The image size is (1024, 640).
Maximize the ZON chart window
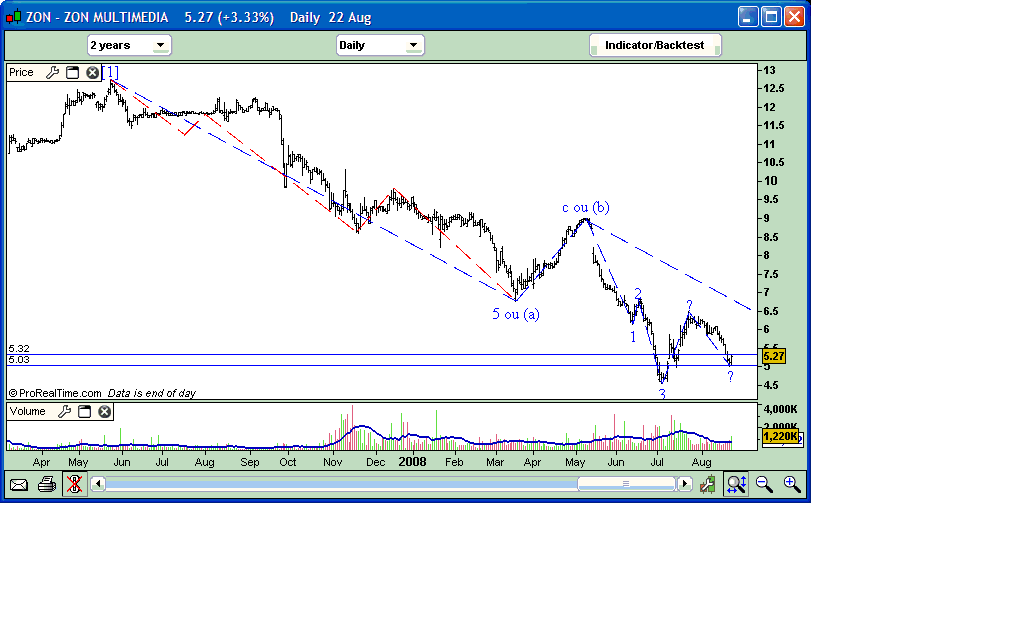coord(771,17)
